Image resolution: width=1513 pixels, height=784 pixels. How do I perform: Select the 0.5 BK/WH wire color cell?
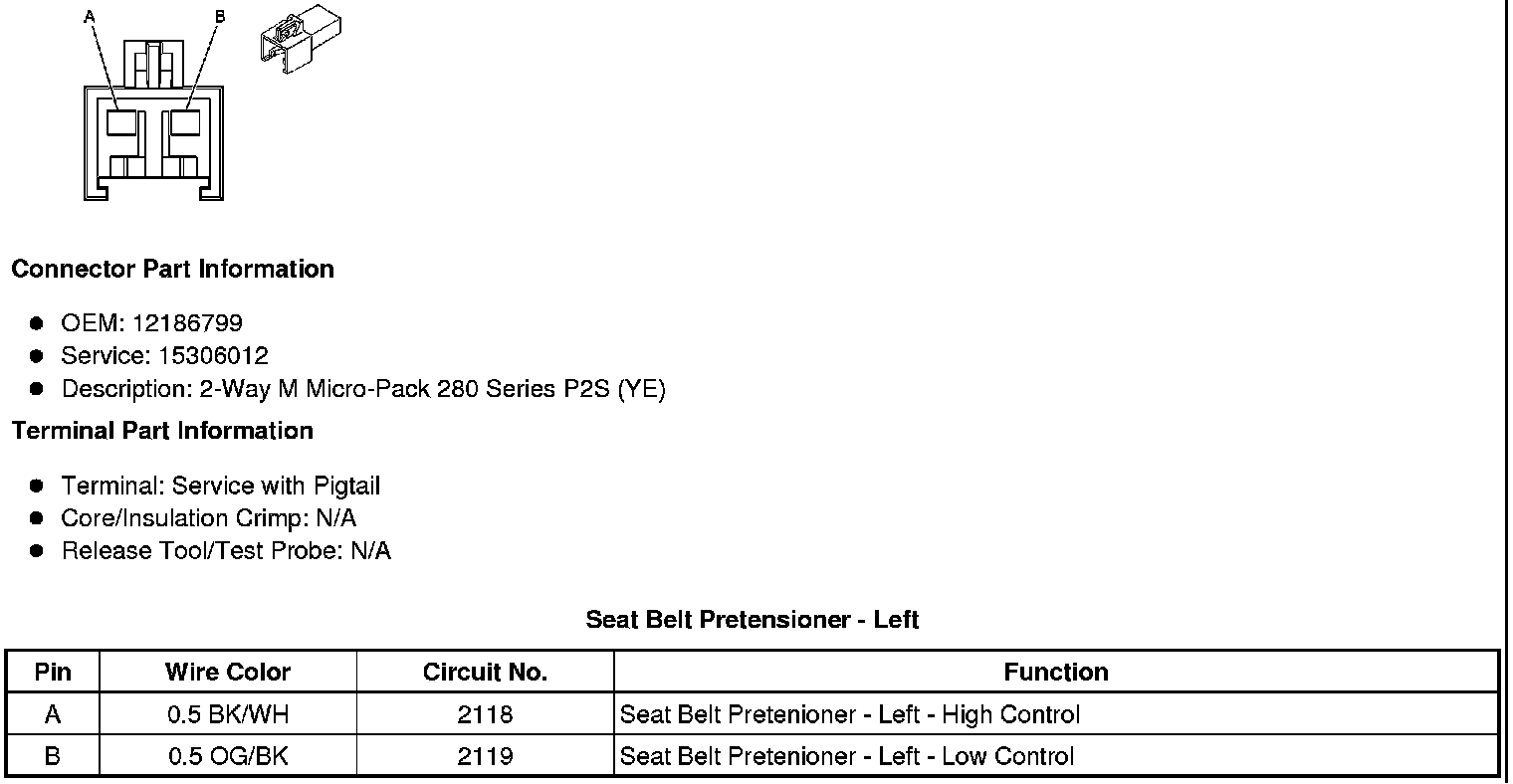[228, 714]
